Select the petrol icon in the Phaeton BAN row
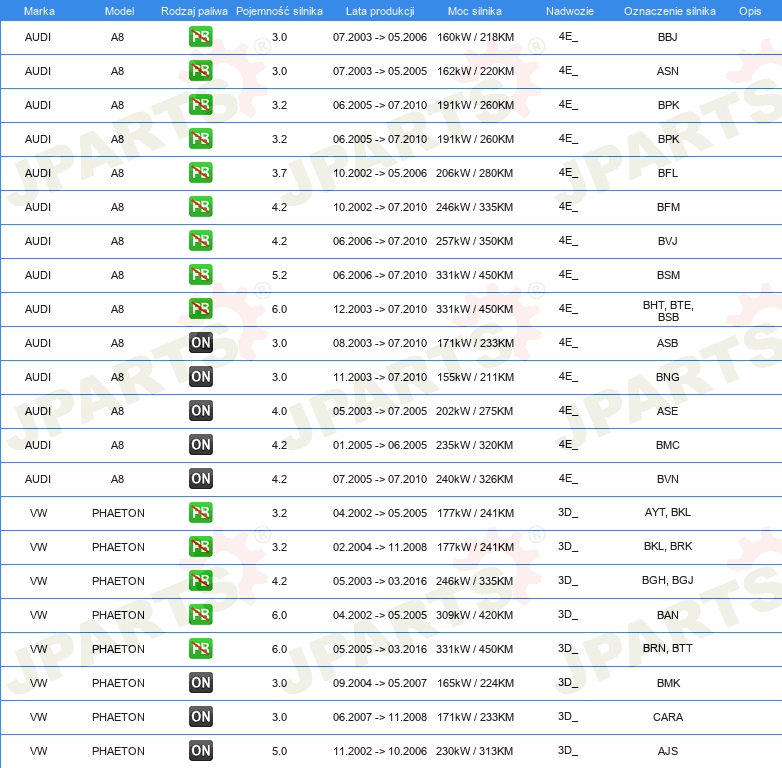Image resolution: width=782 pixels, height=768 pixels. [201, 615]
